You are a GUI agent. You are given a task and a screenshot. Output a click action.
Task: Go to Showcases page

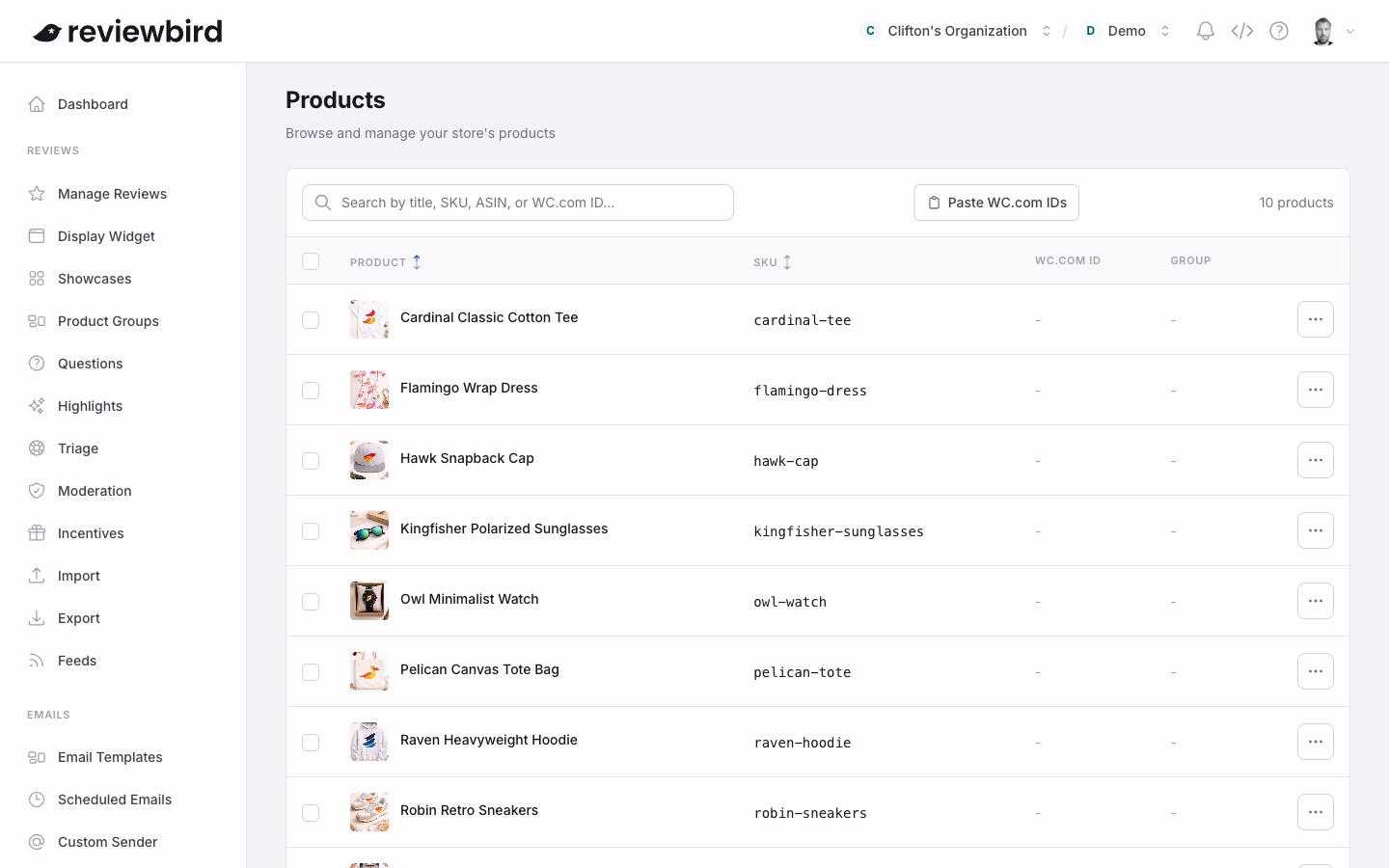tap(95, 279)
